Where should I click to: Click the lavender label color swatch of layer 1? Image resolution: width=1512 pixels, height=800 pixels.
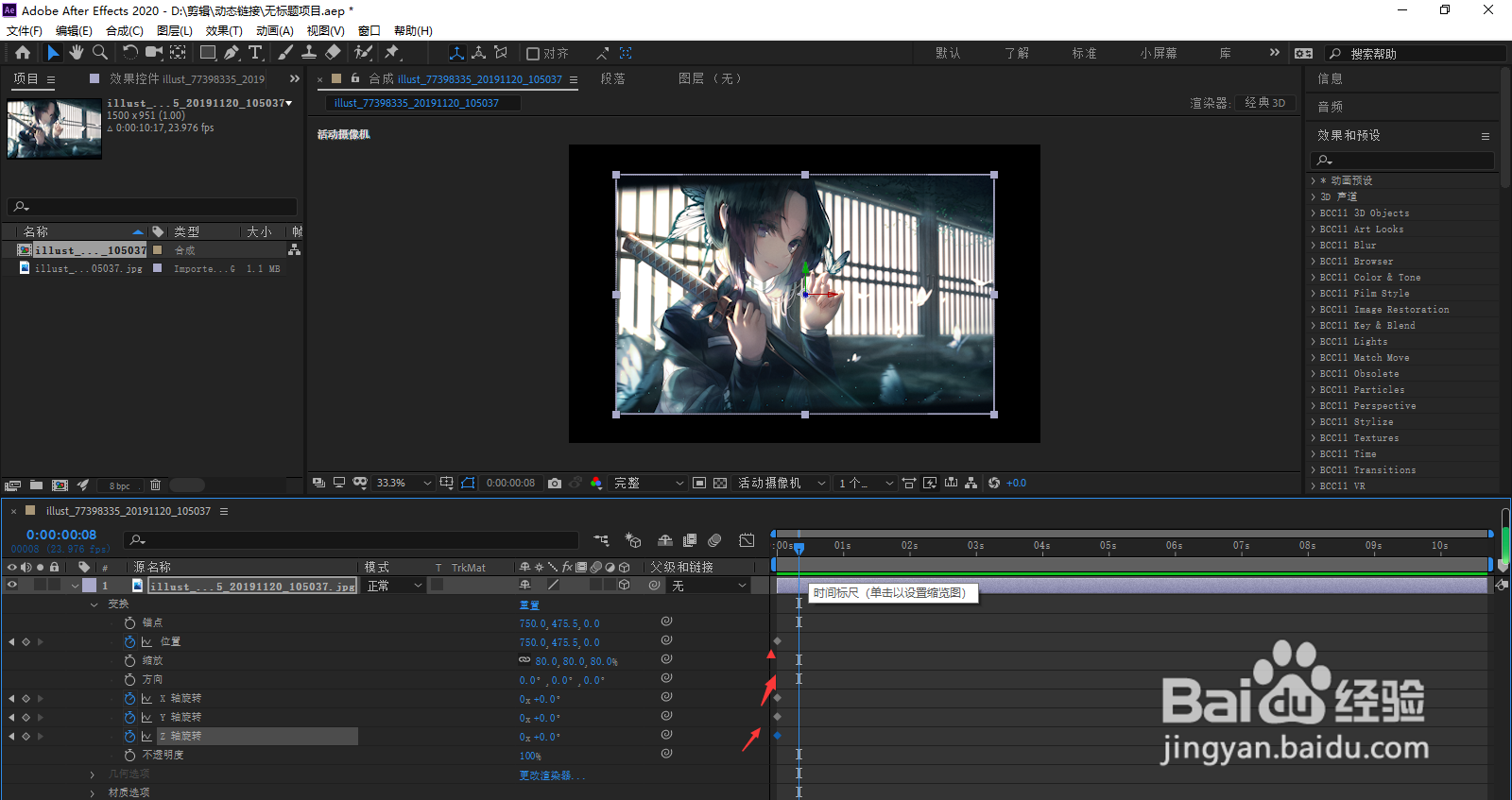[x=90, y=586]
